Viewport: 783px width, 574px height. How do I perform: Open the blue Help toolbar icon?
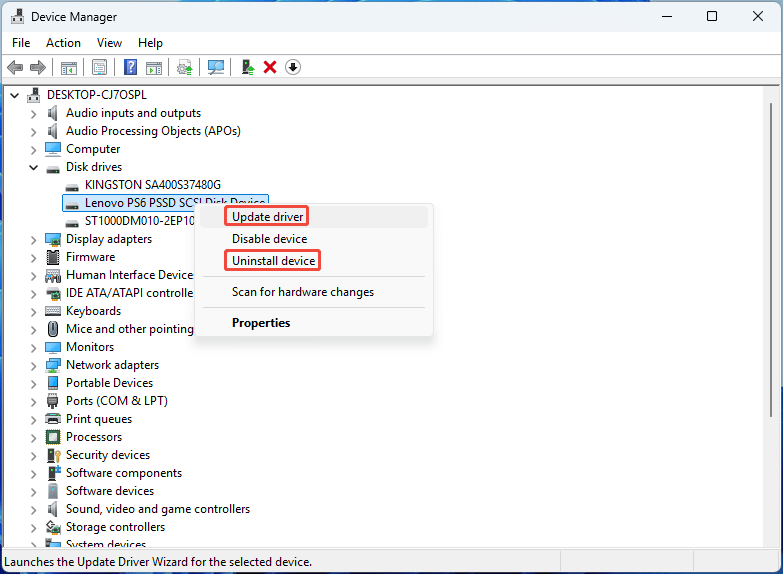click(130, 67)
